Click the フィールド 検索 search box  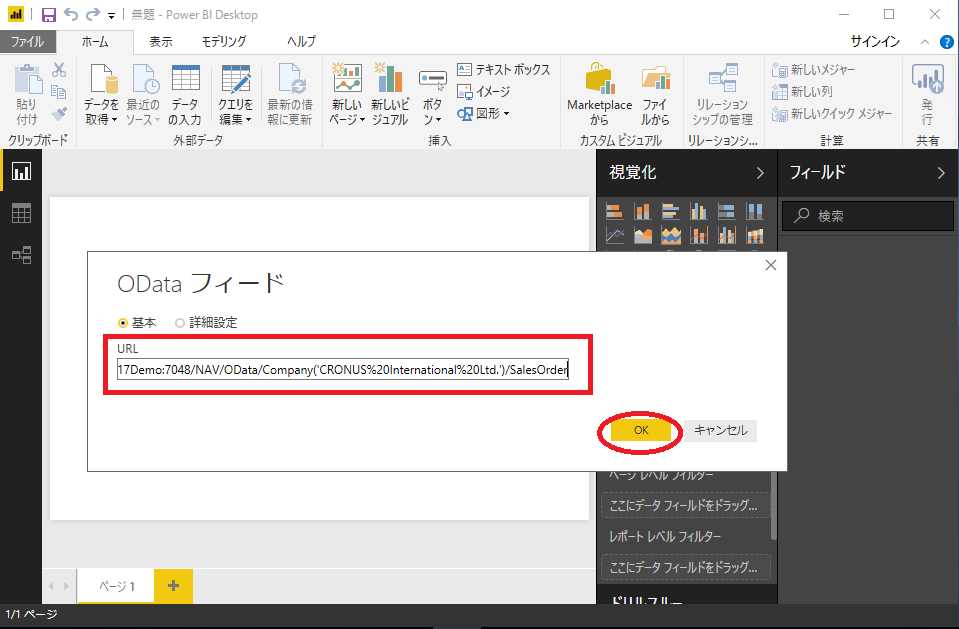pyautogui.click(x=868, y=216)
